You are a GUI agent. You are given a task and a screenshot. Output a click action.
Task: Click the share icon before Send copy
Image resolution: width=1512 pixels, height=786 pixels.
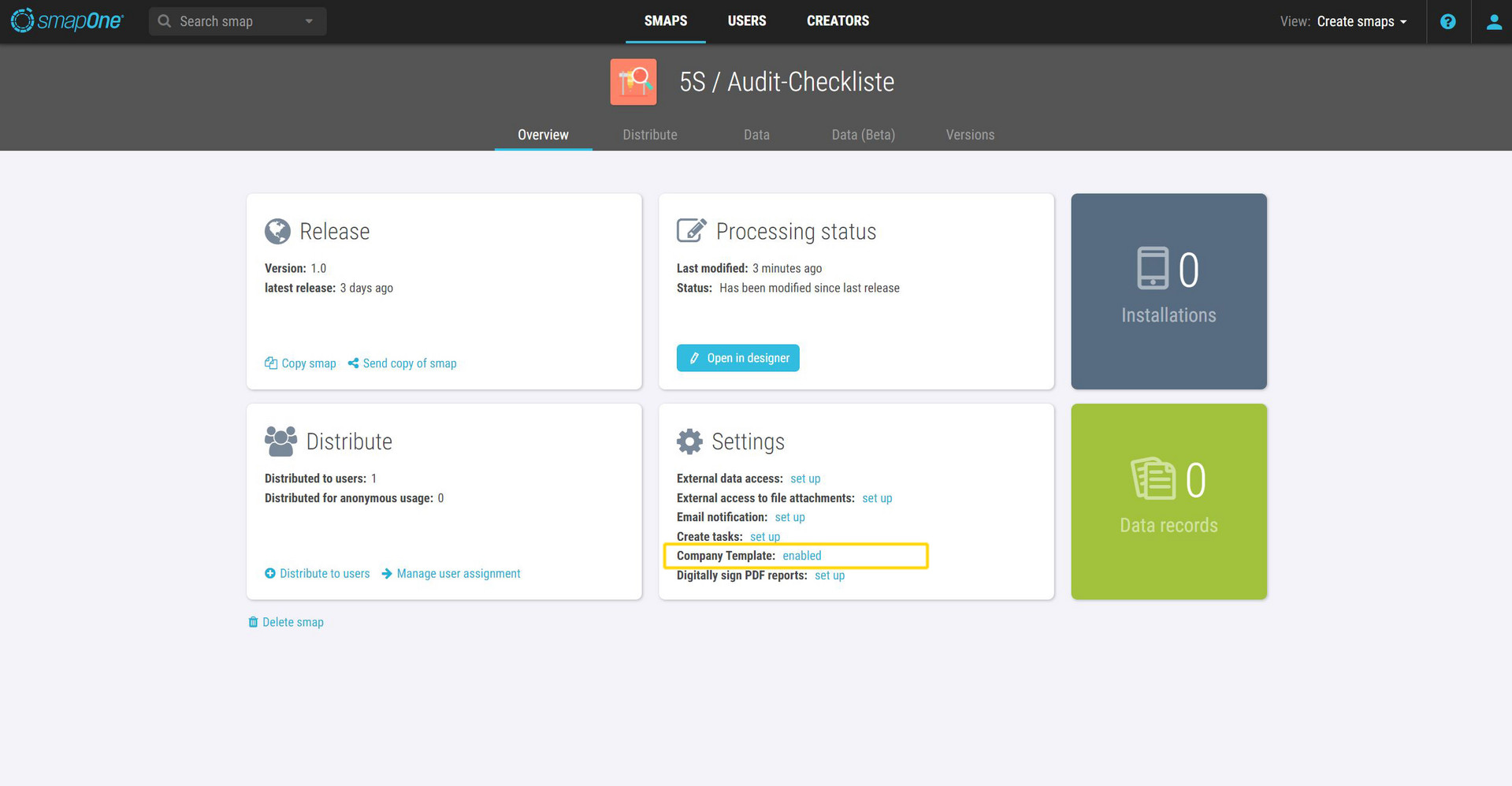coord(353,363)
